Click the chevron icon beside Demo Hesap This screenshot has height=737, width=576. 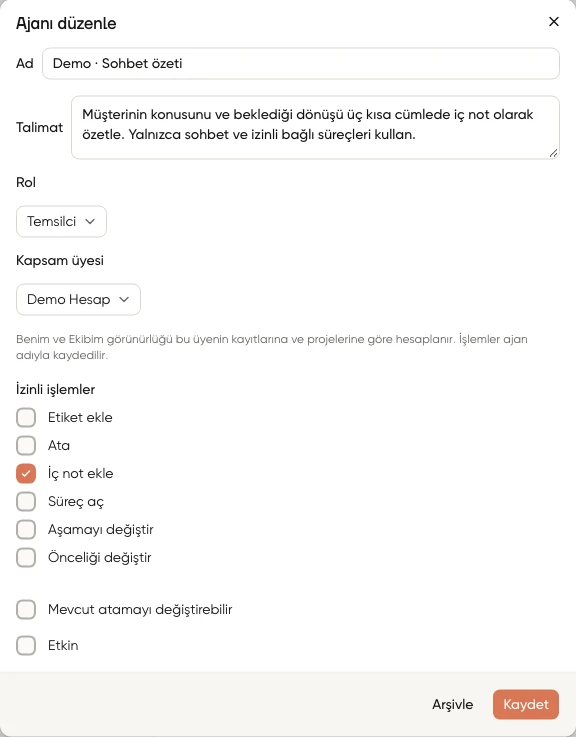(x=124, y=299)
